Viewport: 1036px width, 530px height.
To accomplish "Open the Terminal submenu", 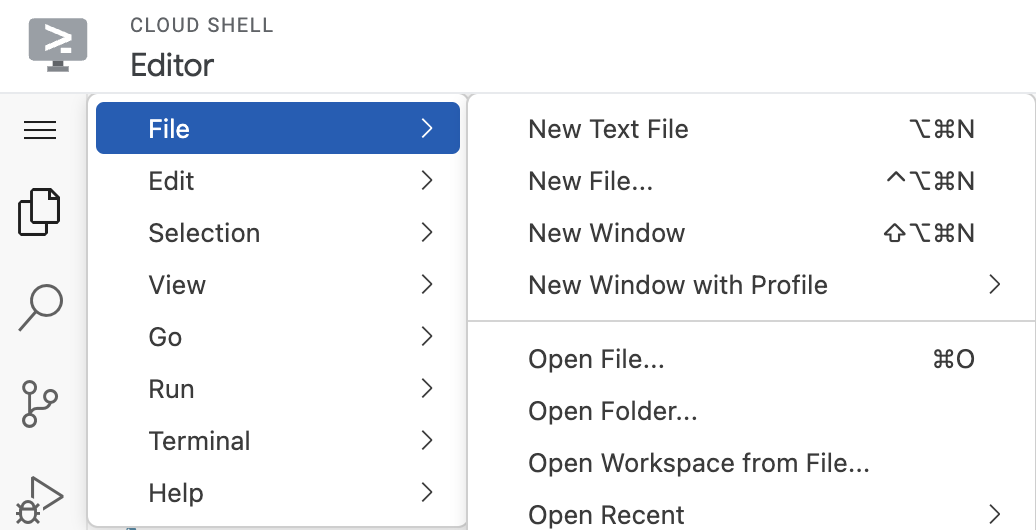I will (277, 441).
